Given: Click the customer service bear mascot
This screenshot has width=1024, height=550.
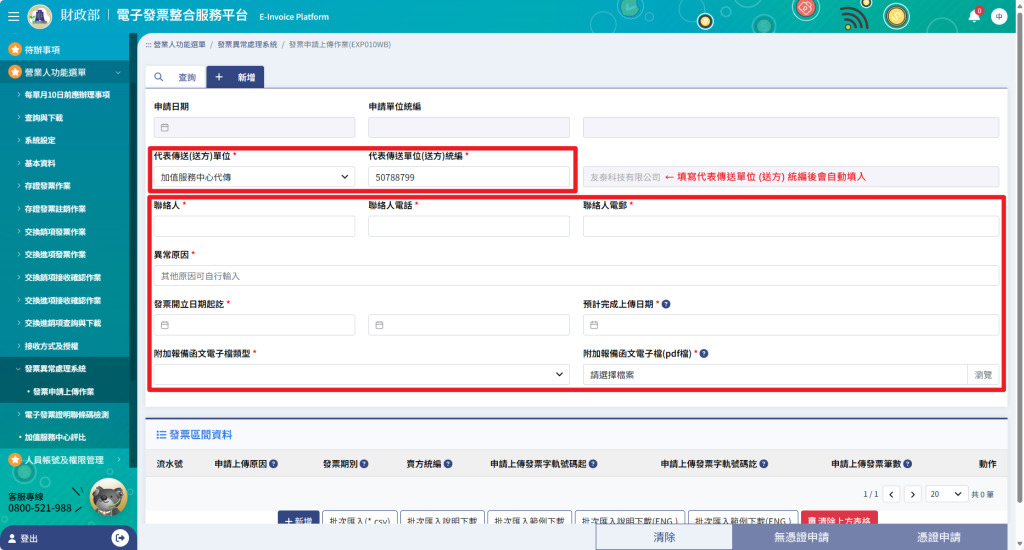Looking at the screenshot, I should [x=108, y=497].
